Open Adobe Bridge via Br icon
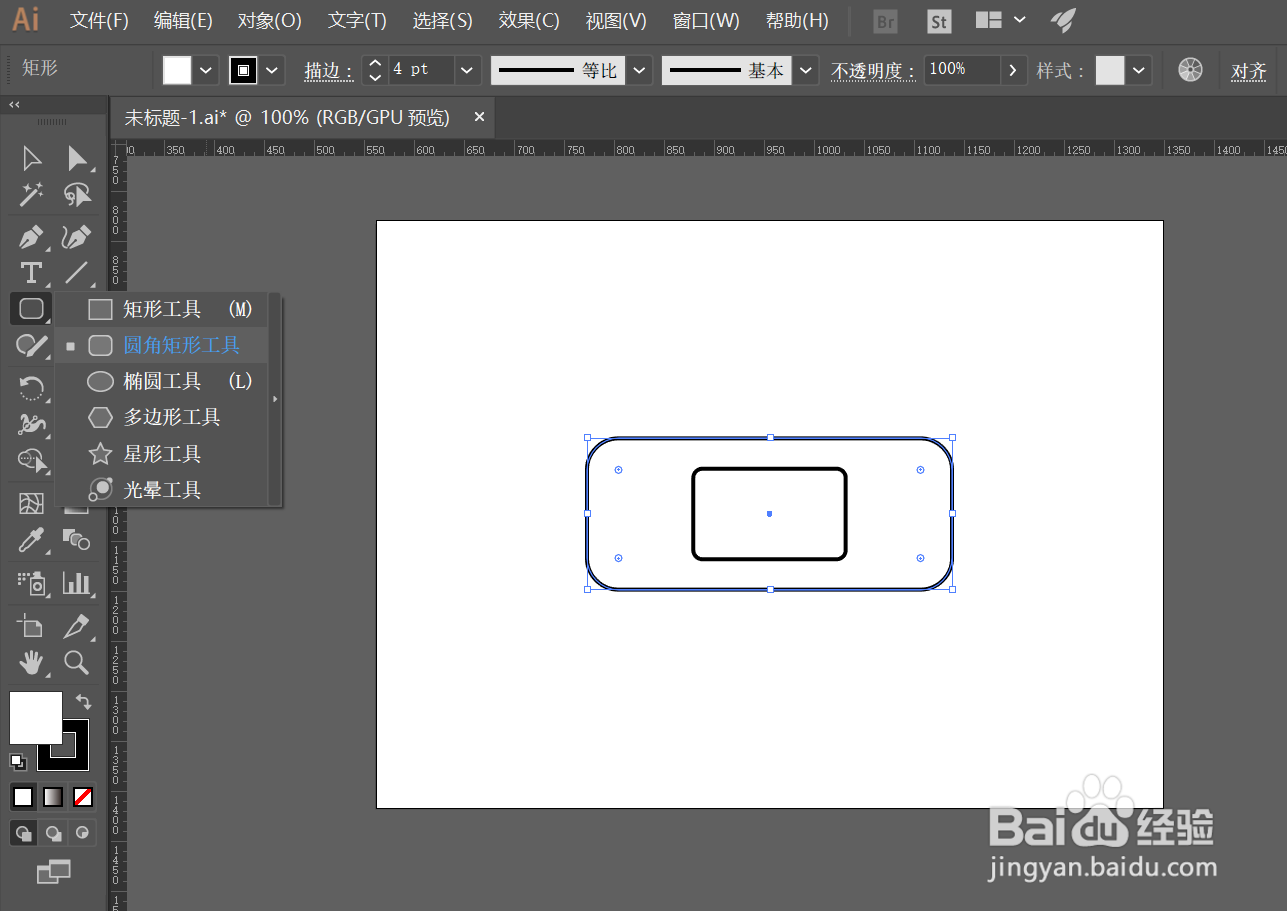The image size is (1287, 911). (x=886, y=21)
